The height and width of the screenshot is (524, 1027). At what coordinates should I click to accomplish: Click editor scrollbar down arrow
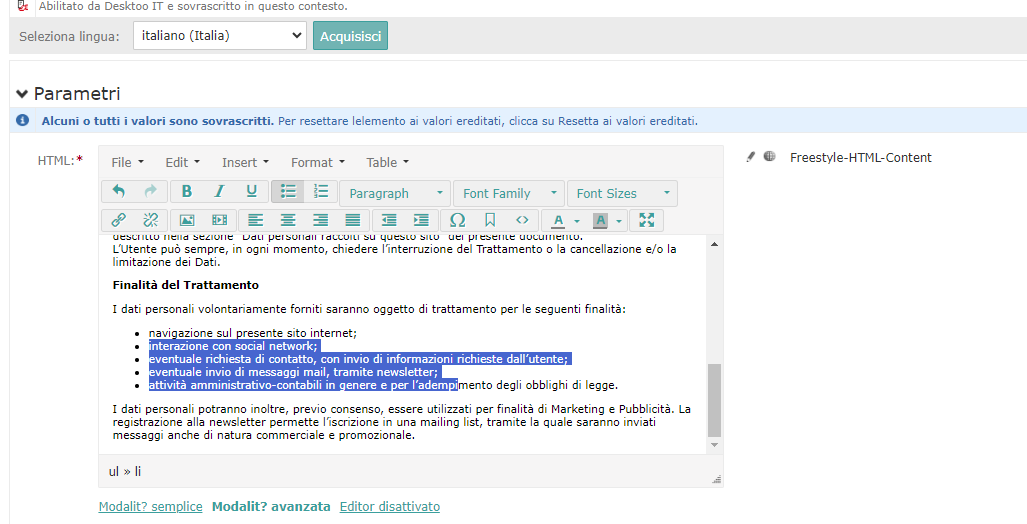pyautogui.click(x=715, y=445)
